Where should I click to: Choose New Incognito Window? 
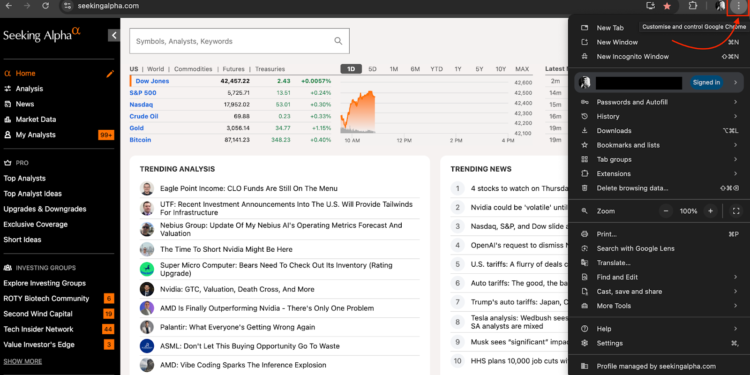pyautogui.click(x=659, y=56)
